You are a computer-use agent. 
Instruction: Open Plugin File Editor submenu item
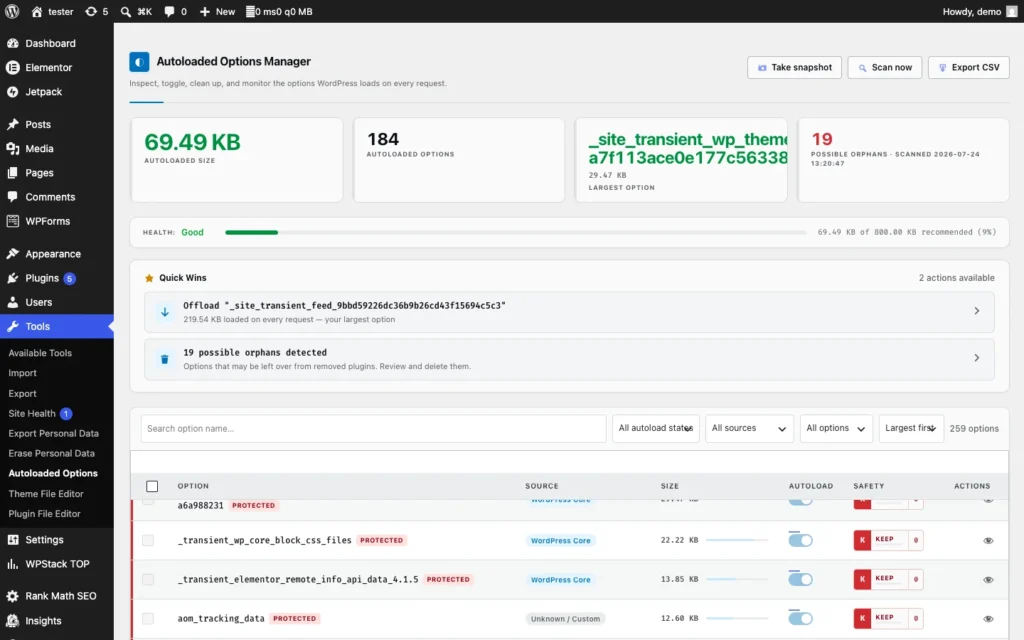point(44,513)
